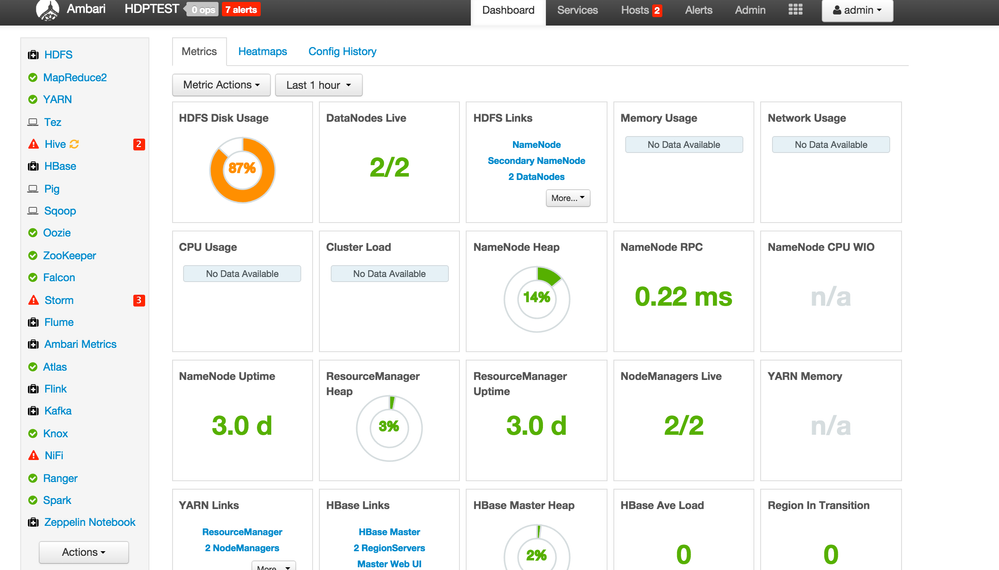Click the medkit icon beside Ambari Metrics
The height and width of the screenshot is (570, 999).
pos(33,345)
